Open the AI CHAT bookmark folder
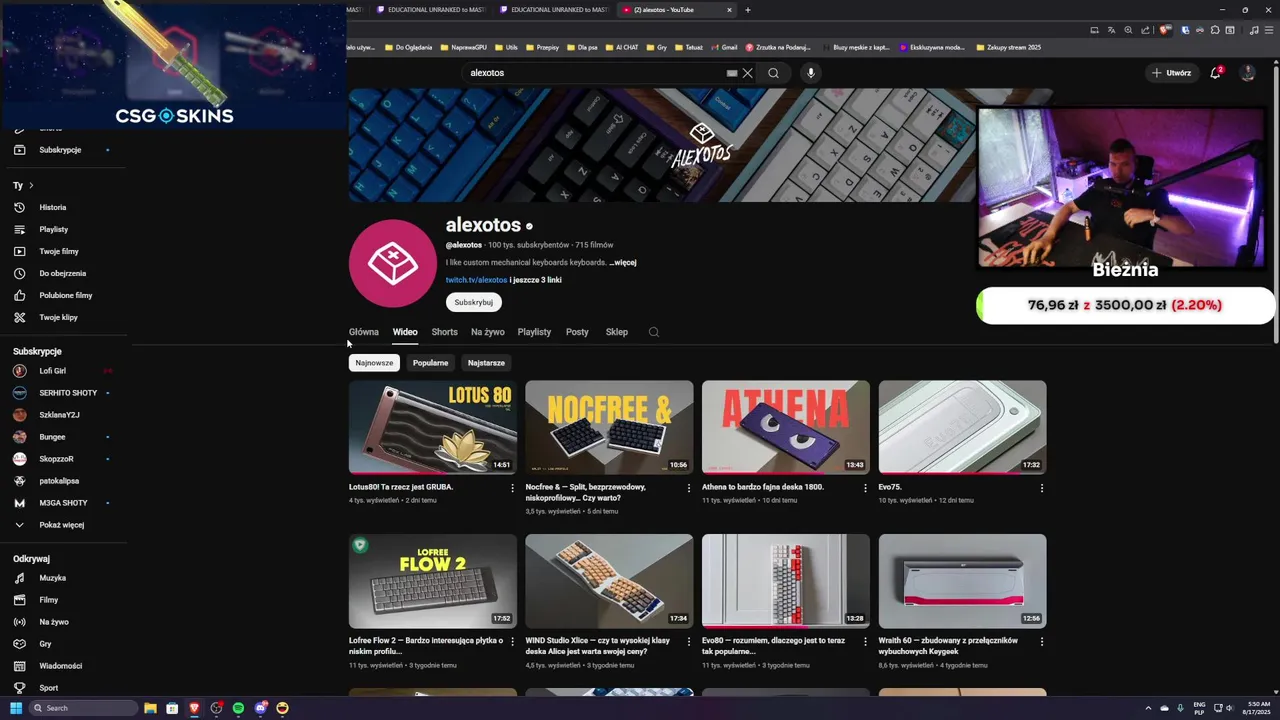This screenshot has height=720, width=1280. pos(622,47)
